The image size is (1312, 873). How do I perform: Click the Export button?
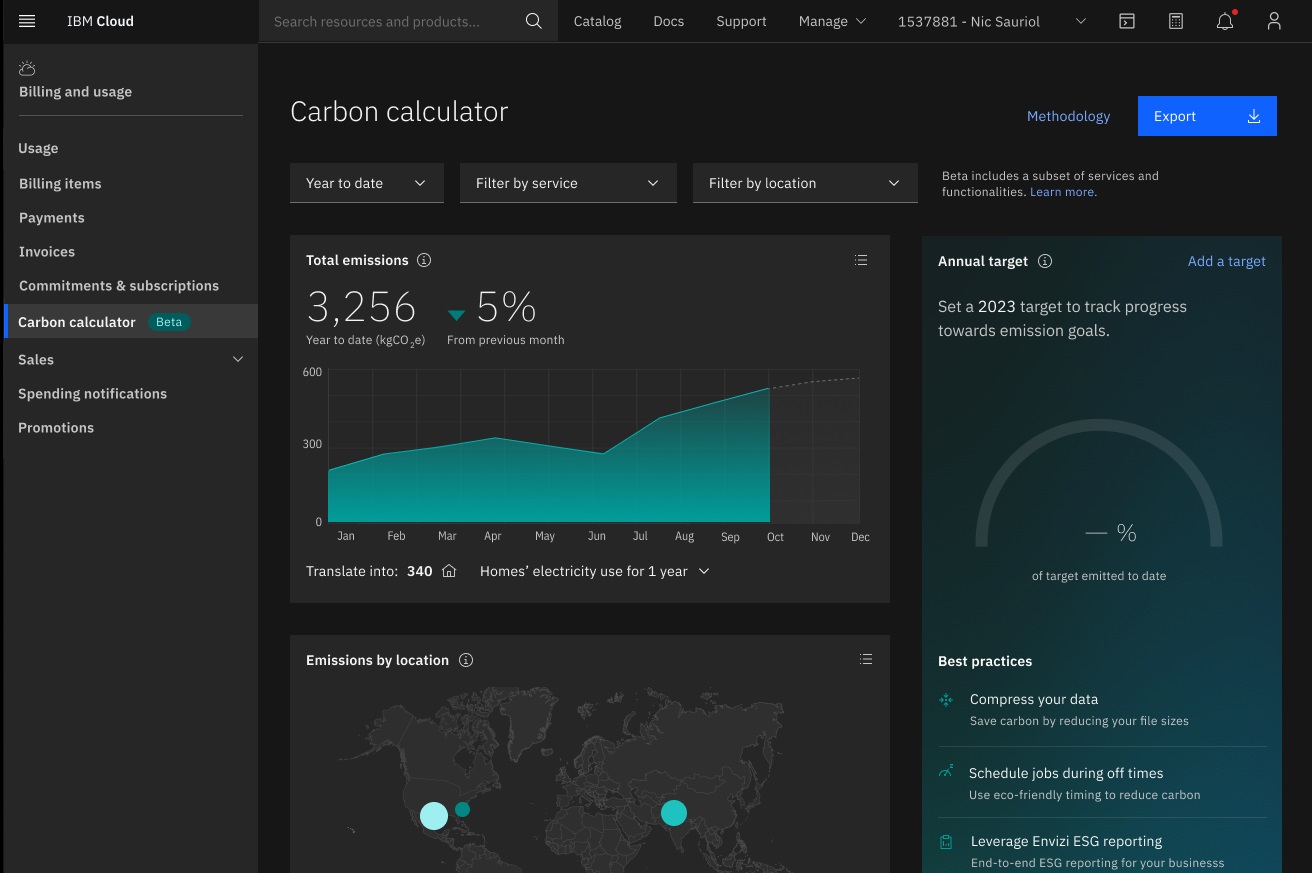coord(1206,116)
